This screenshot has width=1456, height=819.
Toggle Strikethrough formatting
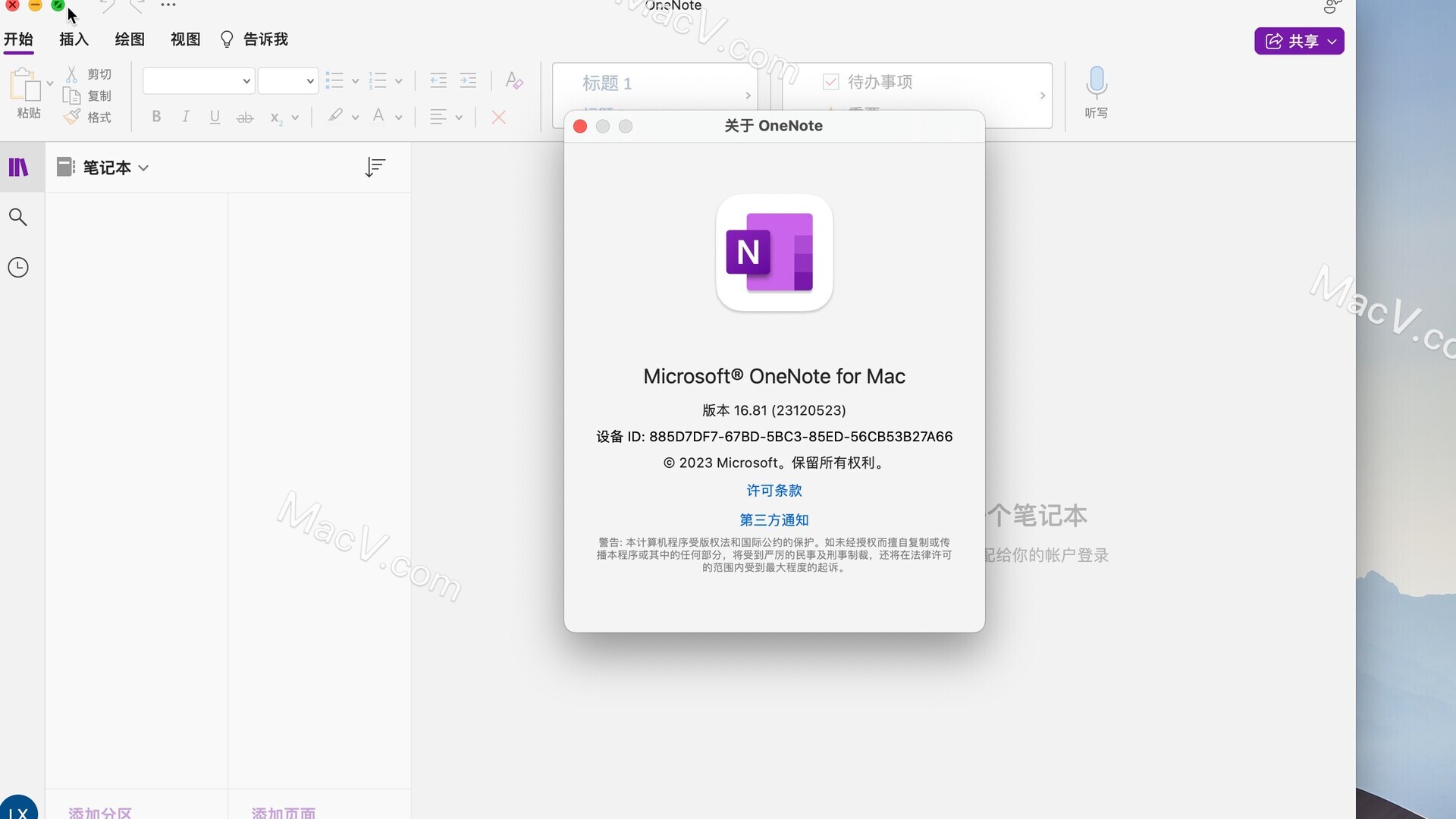click(x=244, y=118)
